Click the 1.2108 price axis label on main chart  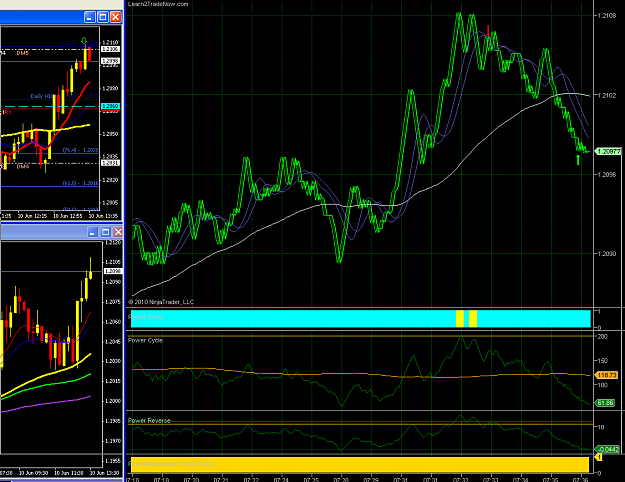606,16
